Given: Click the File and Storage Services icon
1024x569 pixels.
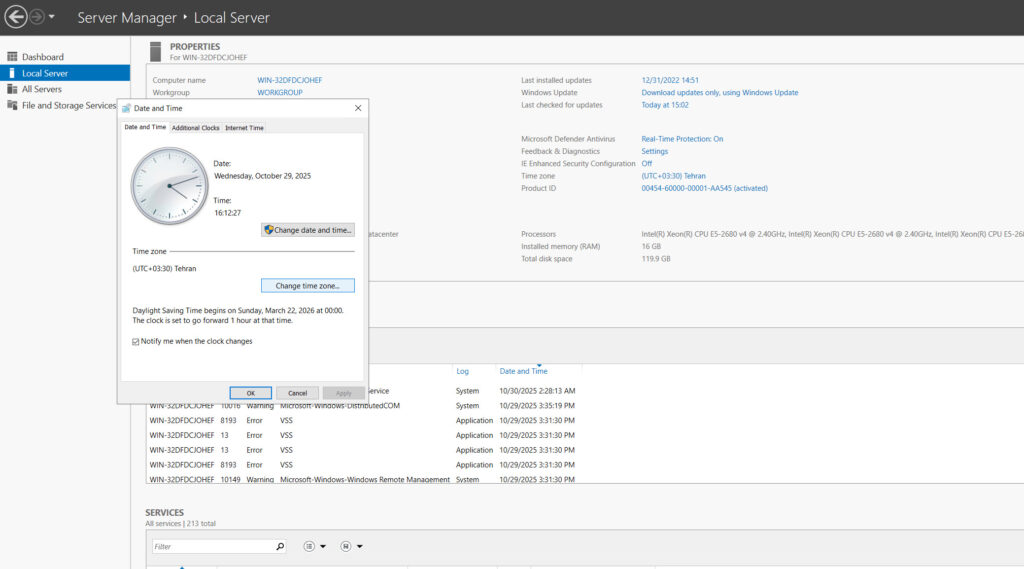Looking at the screenshot, I should (x=12, y=105).
